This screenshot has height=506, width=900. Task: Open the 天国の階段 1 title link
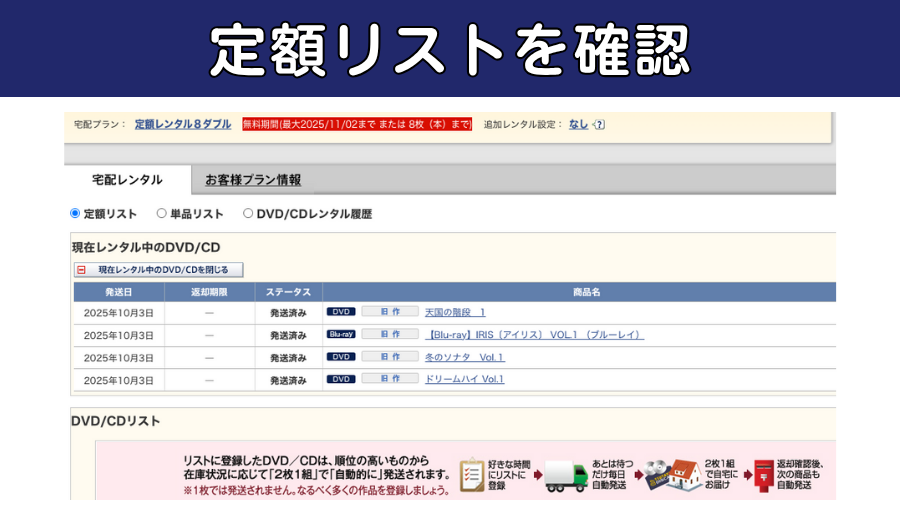(455, 312)
